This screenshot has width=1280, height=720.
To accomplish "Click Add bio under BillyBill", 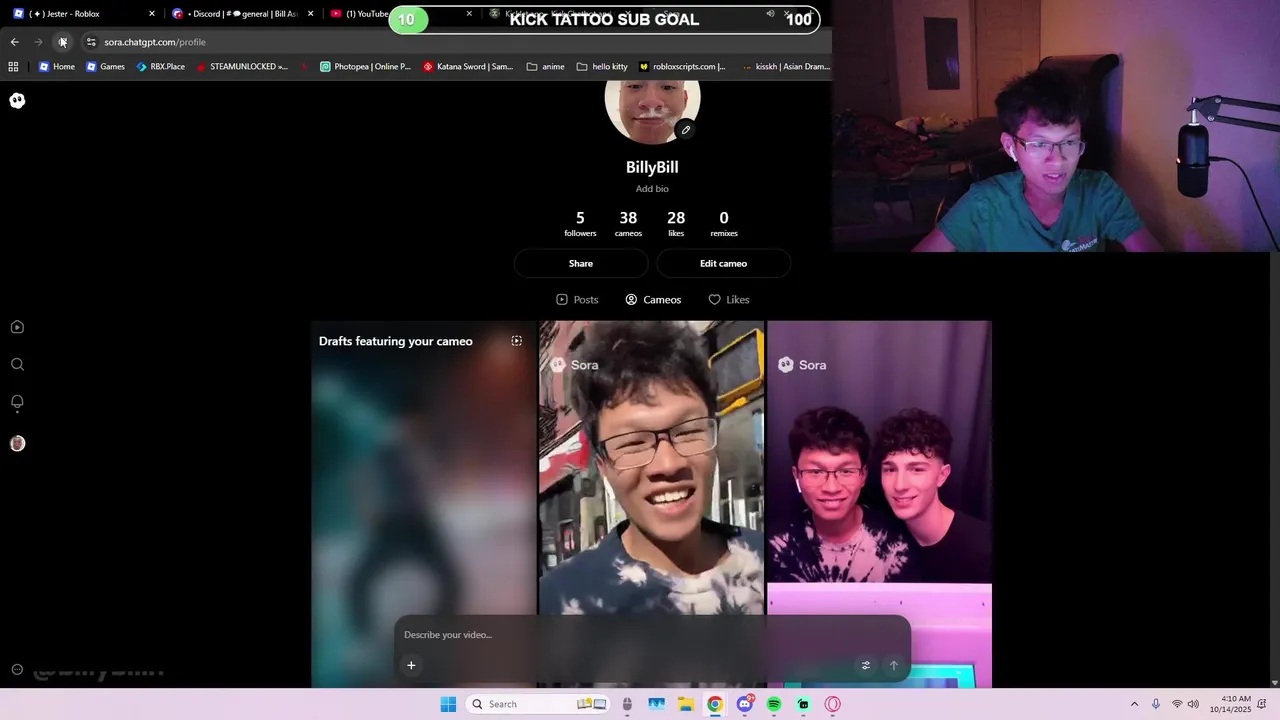I will tap(652, 189).
